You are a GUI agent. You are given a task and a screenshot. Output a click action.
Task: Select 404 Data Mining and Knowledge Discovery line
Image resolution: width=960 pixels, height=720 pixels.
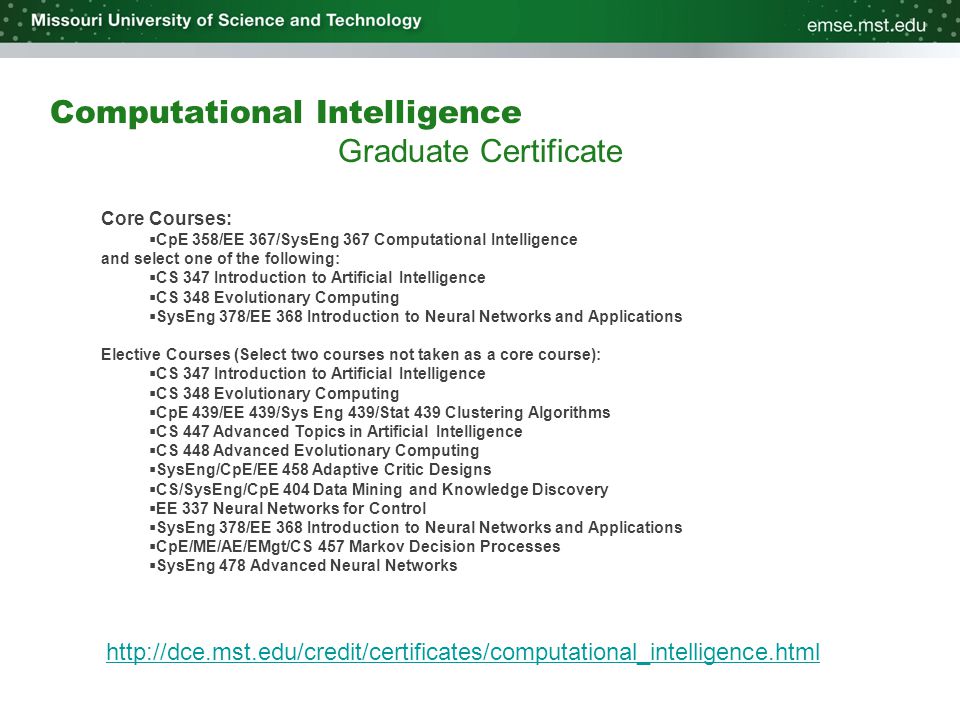379,490
